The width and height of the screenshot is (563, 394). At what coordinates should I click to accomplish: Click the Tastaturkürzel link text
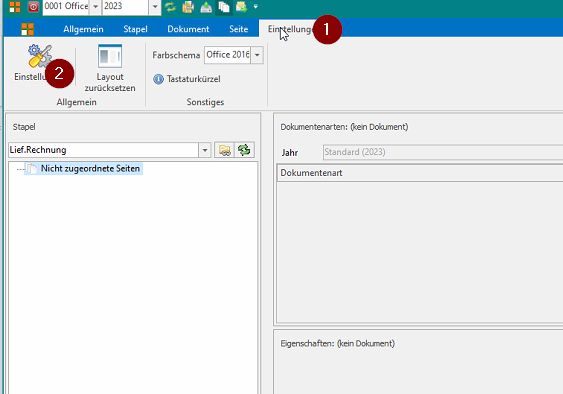[x=194, y=79]
